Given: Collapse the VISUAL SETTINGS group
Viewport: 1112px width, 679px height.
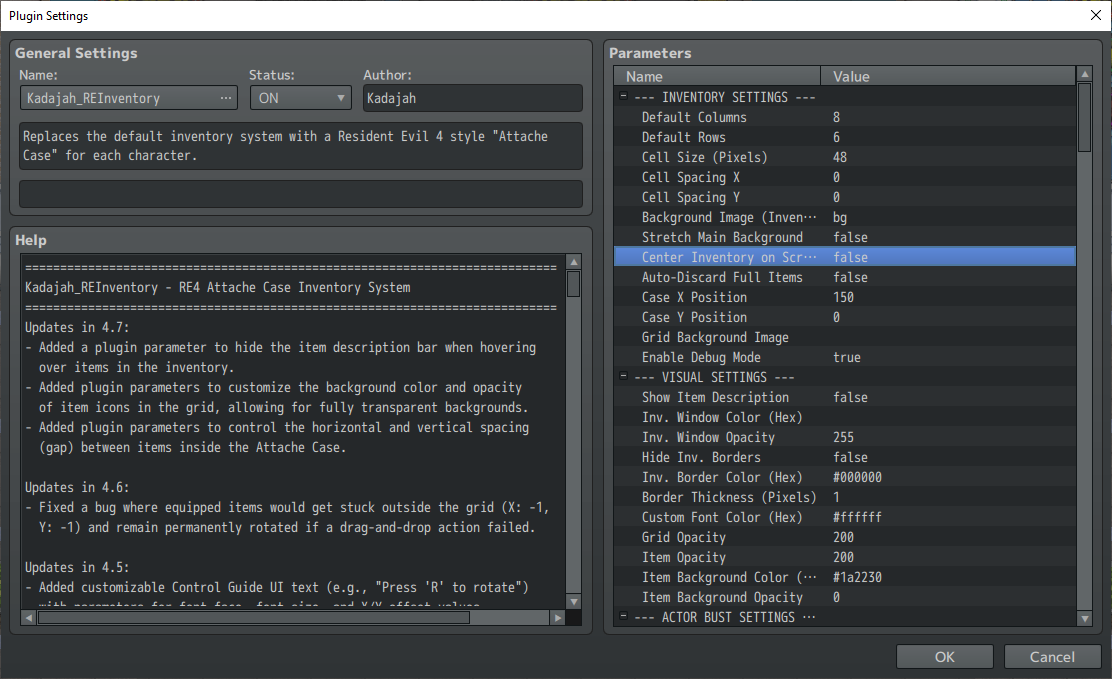Looking at the screenshot, I should pos(623,377).
